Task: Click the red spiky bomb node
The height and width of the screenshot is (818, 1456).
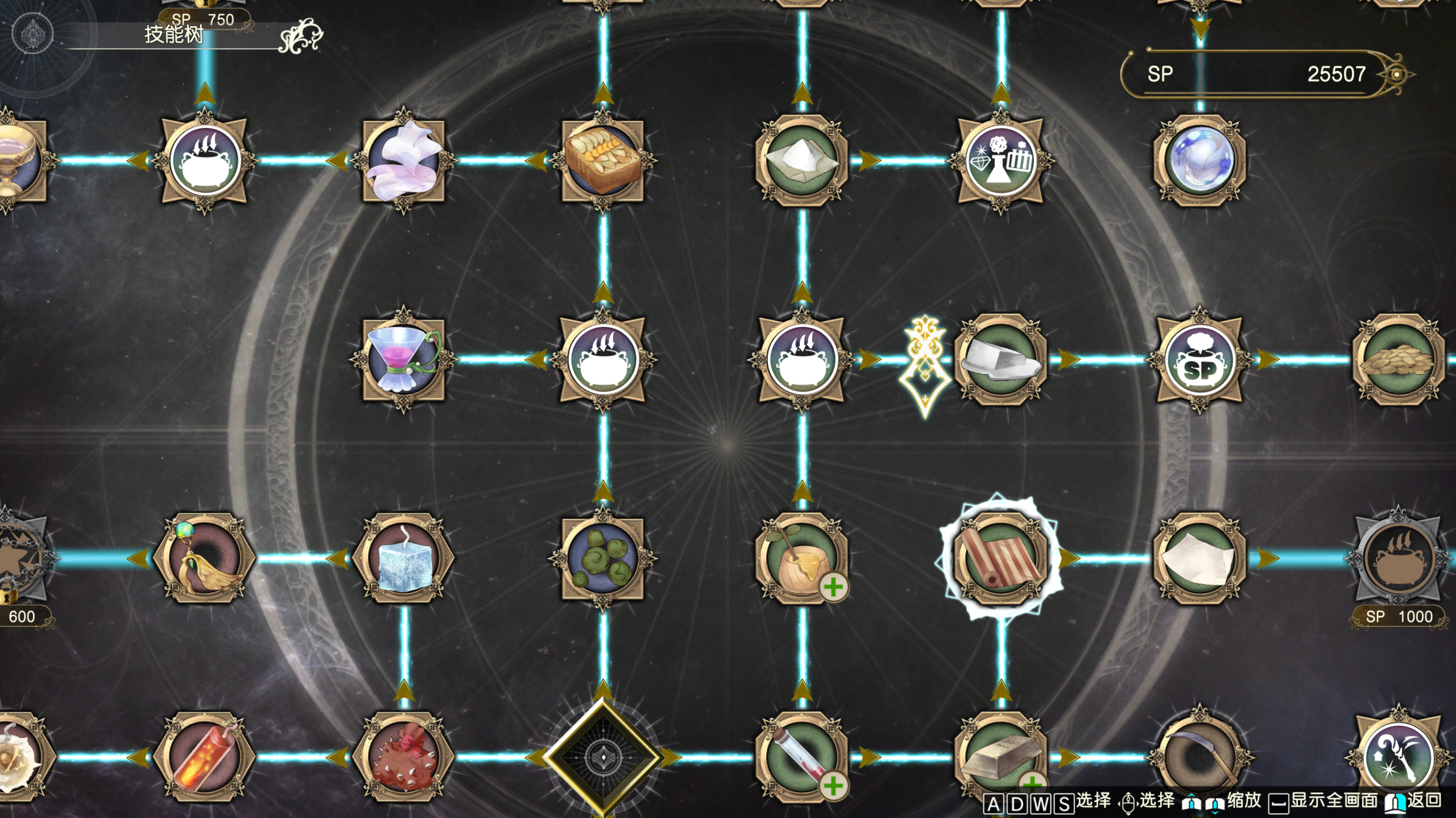Action: (x=403, y=757)
